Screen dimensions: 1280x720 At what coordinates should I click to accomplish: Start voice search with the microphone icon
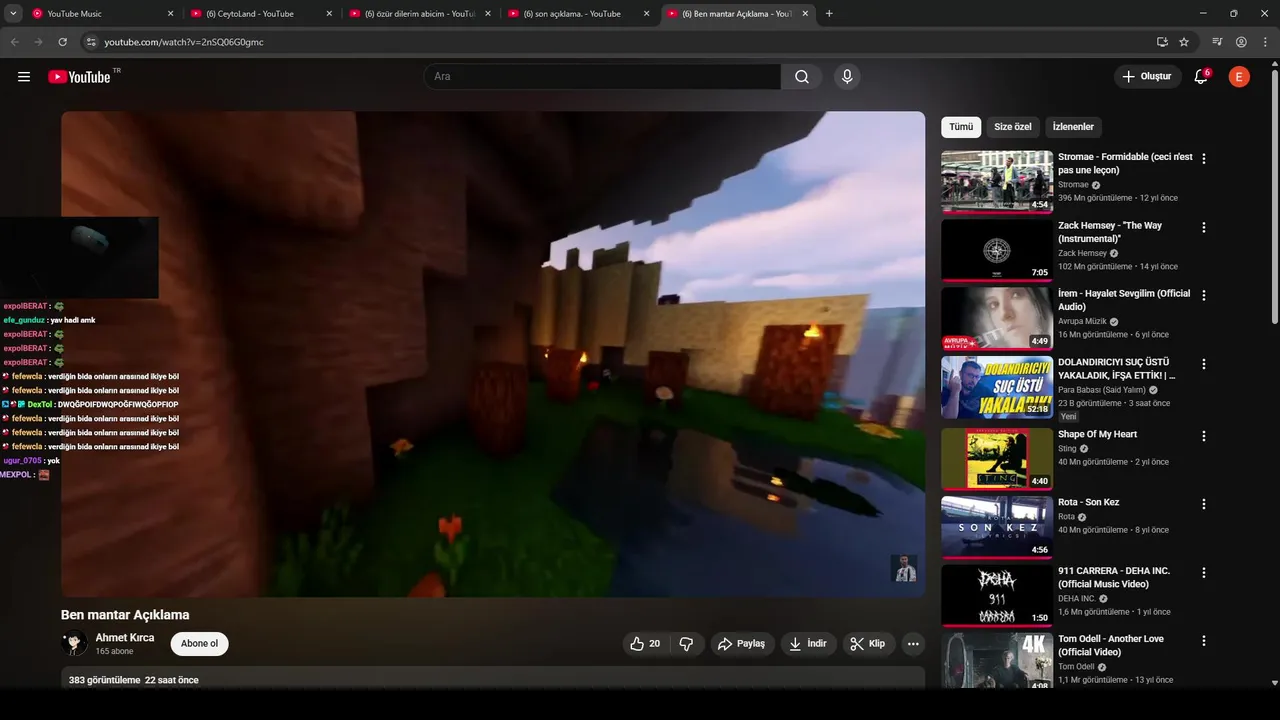[847, 77]
